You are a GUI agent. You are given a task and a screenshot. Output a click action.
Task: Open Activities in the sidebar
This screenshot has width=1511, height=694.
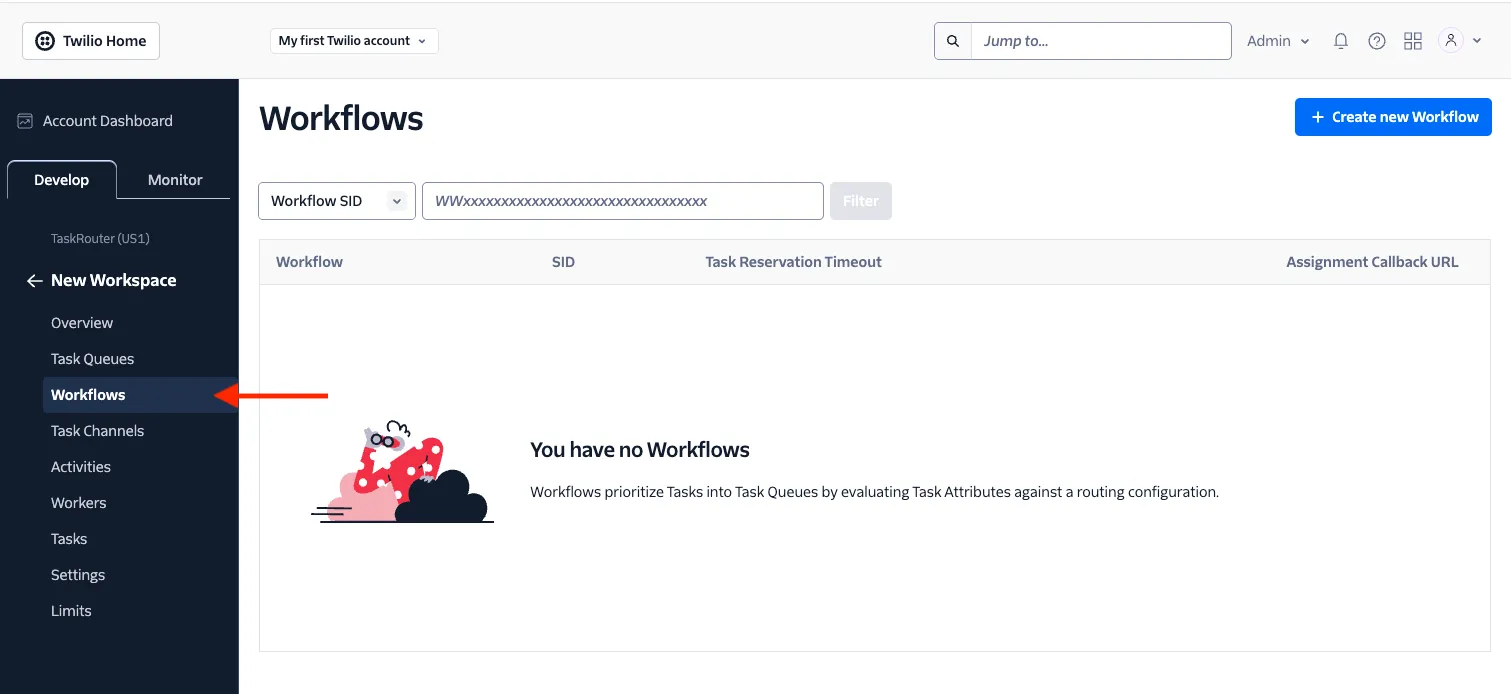81,467
